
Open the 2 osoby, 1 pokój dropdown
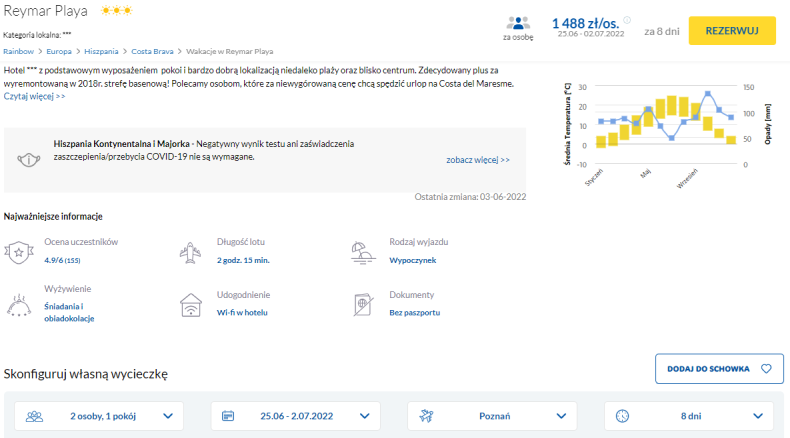pyautogui.click(x=99, y=416)
